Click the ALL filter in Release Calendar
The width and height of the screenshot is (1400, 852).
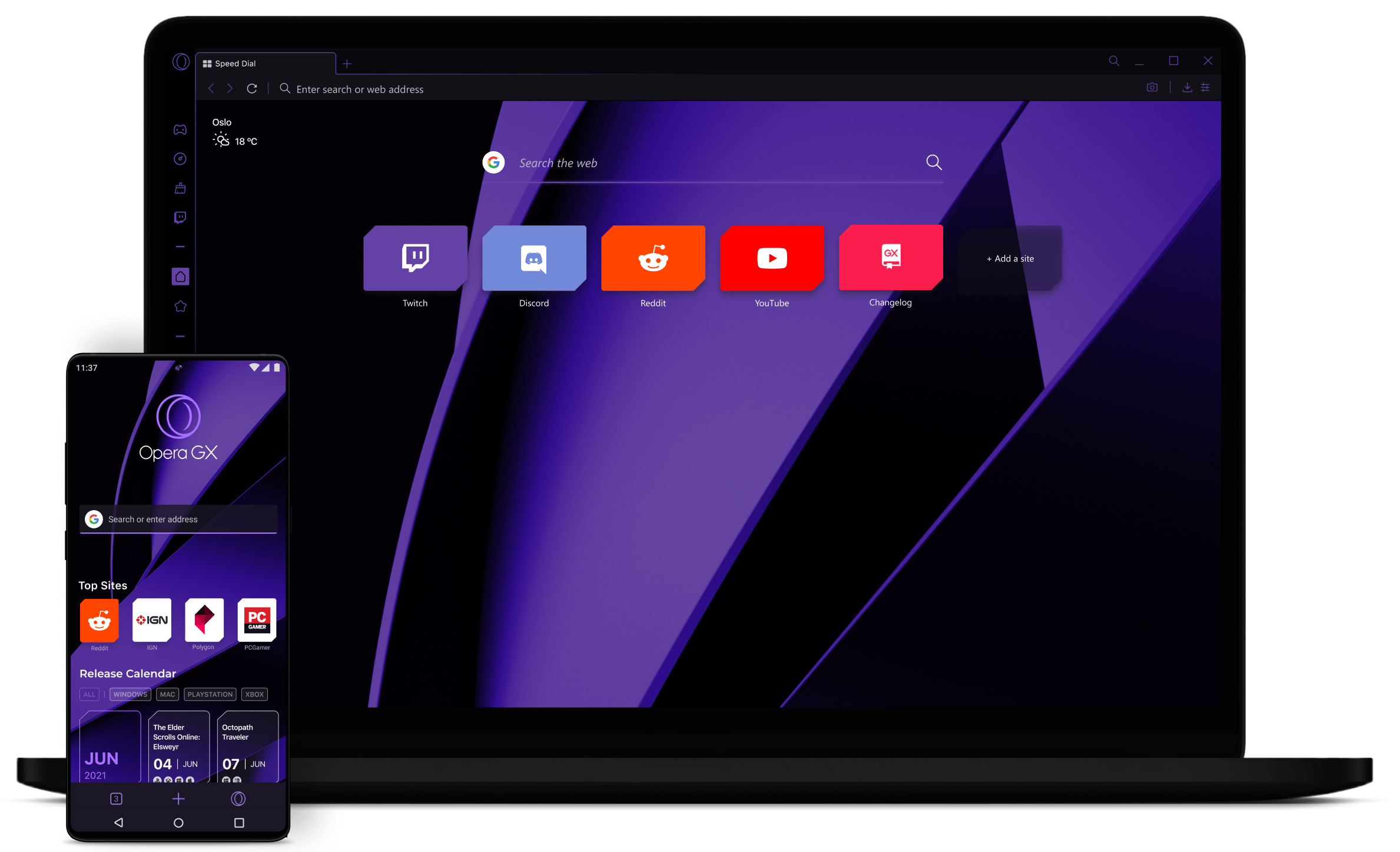(88, 693)
